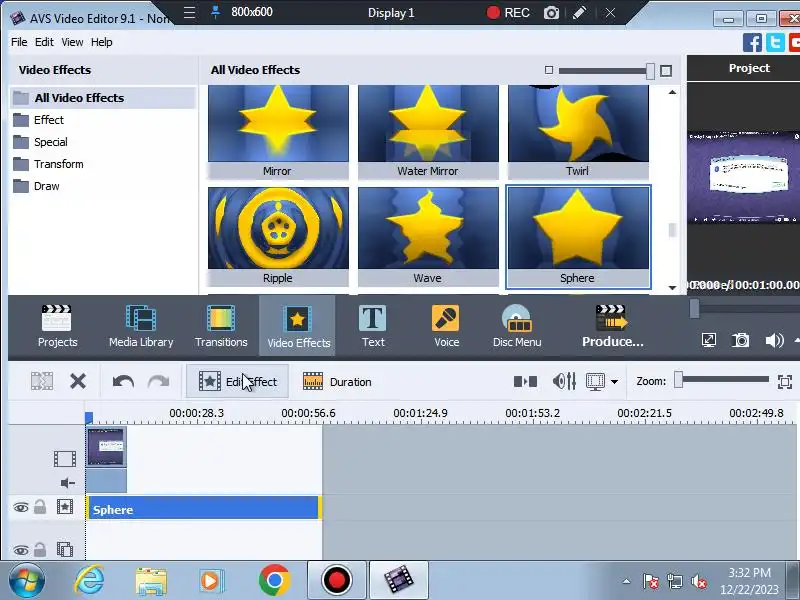
Task: Open the Twitter link icon
Action: click(775, 42)
